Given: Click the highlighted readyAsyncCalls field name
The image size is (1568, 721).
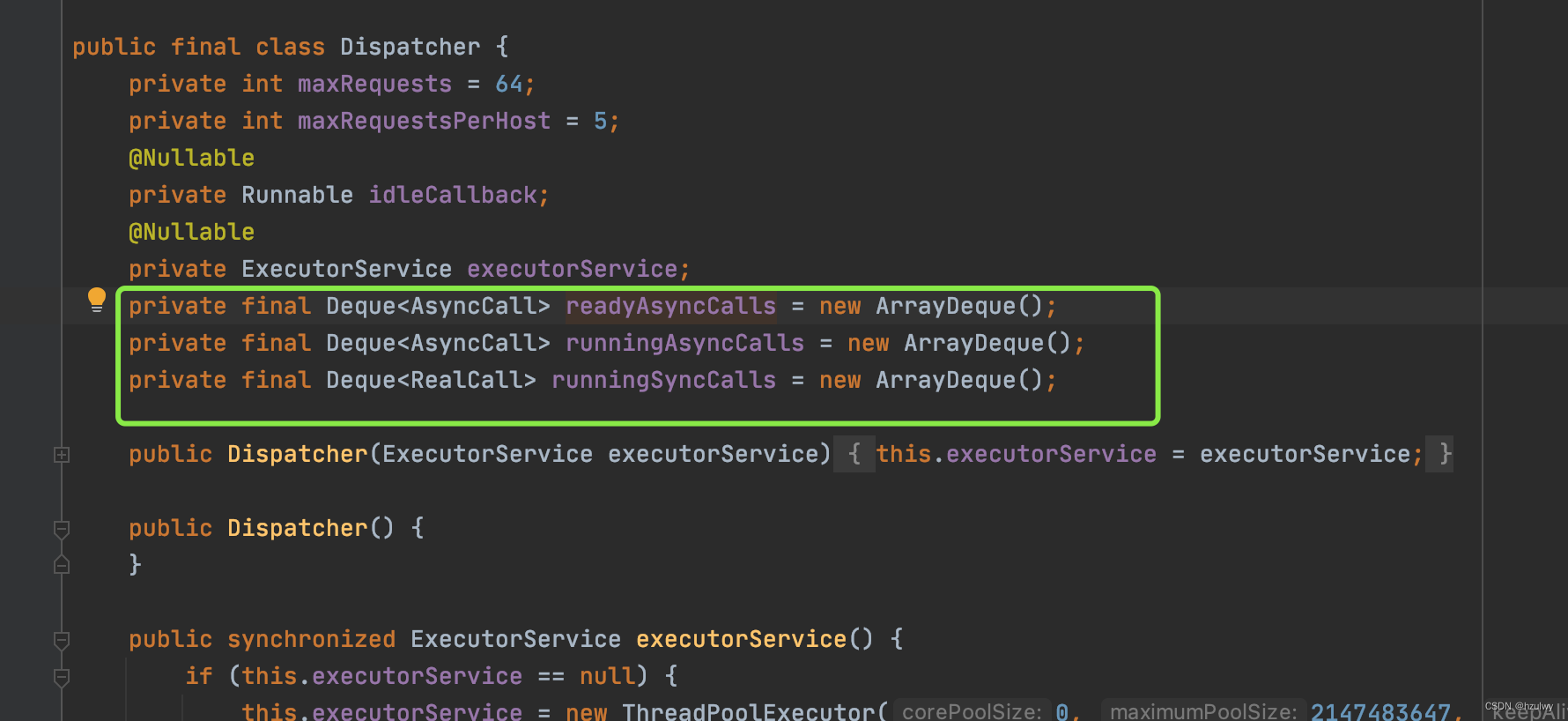Looking at the screenshot, I should [670, 306].
